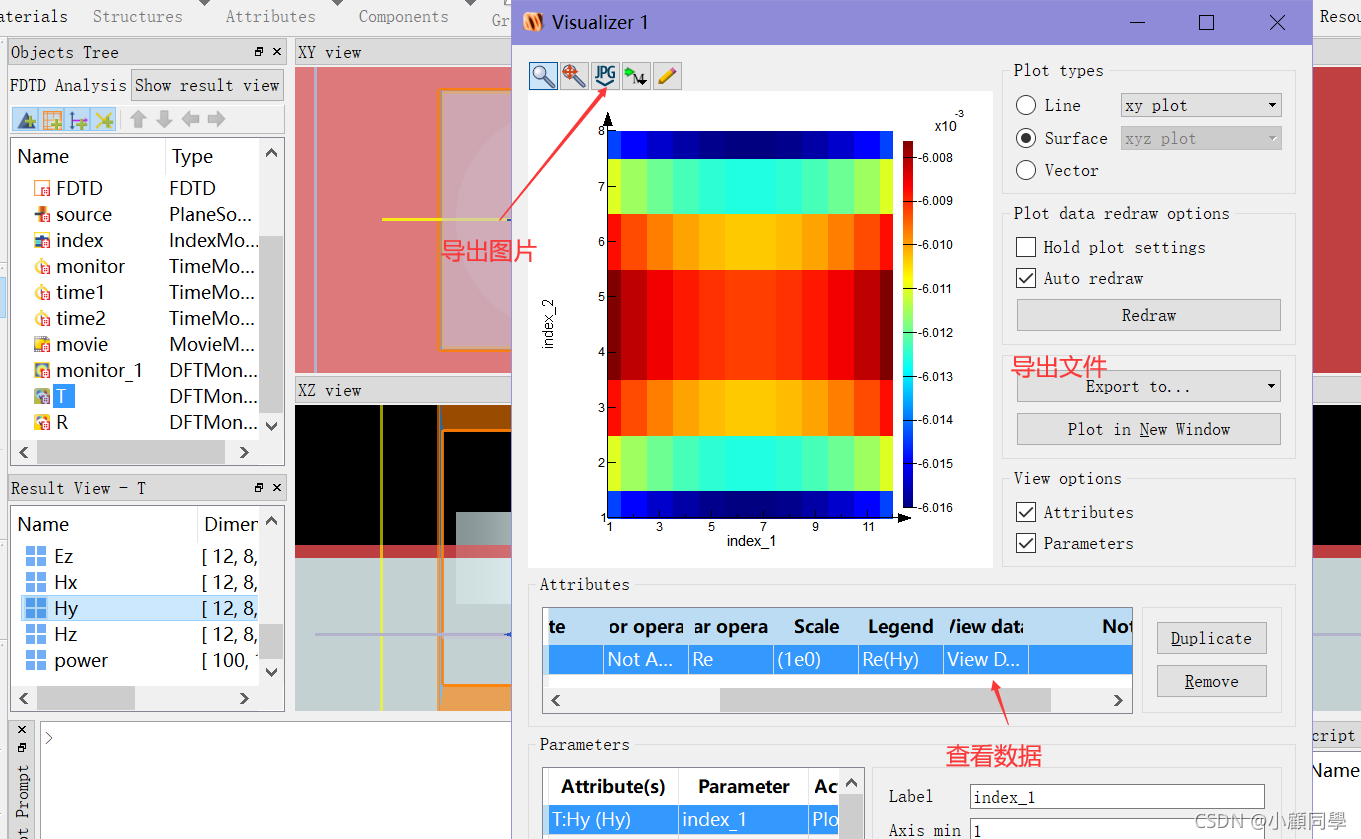The height and width of the screenshot is (839, 1361).
Task: Click the JPG image export icon
Action: [x=604, y=75]
